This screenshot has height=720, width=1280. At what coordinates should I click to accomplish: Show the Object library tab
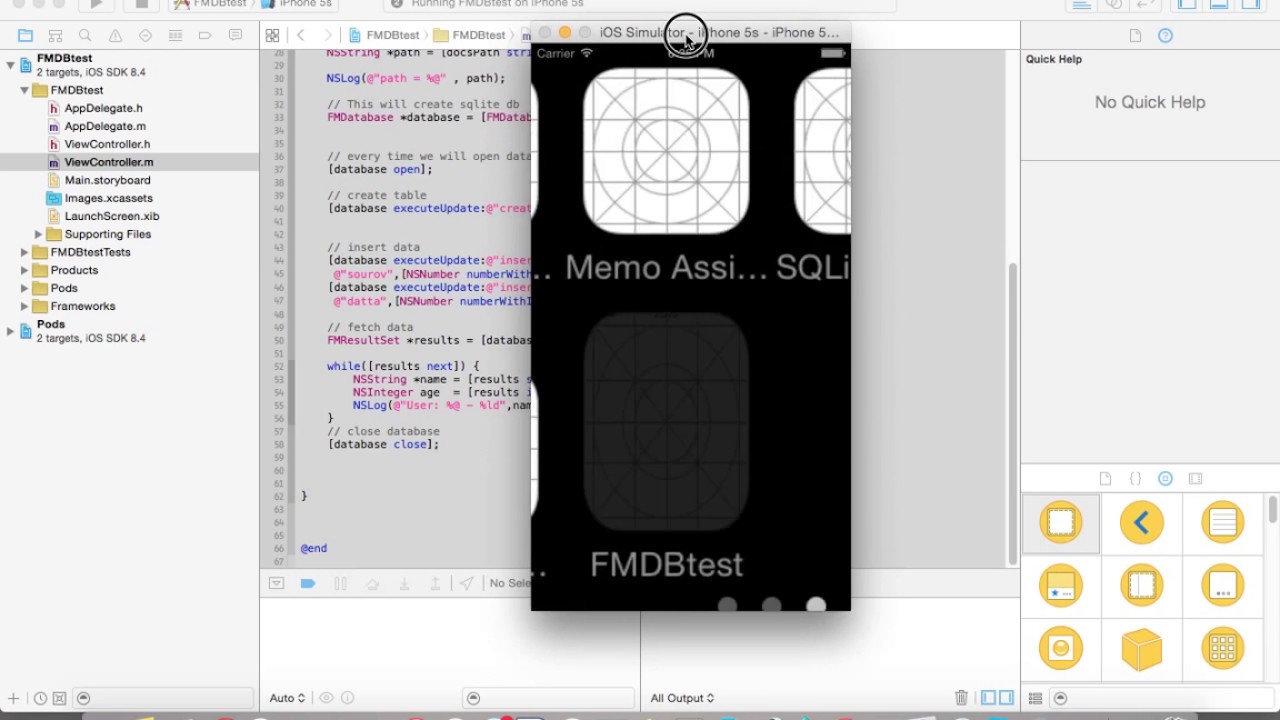point(1165,479)
